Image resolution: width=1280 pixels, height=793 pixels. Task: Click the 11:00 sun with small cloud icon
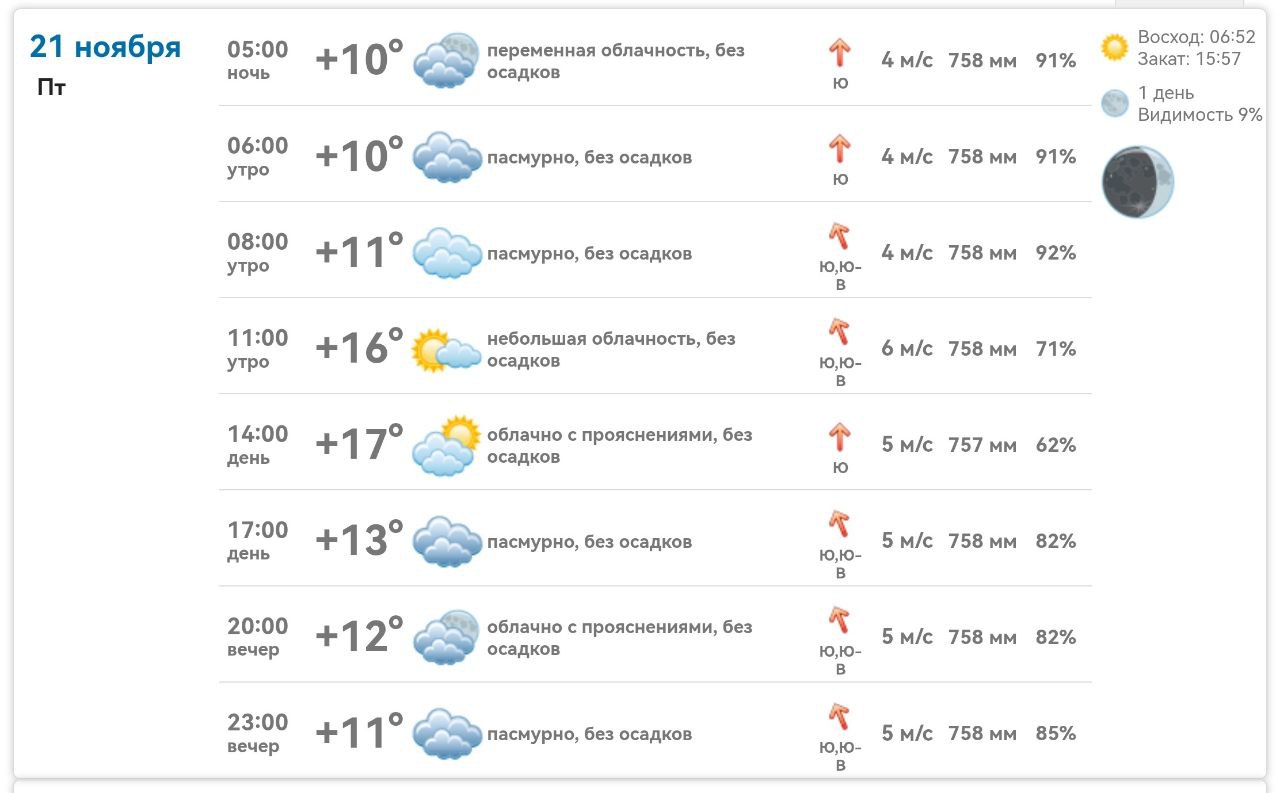coord(446,350)
